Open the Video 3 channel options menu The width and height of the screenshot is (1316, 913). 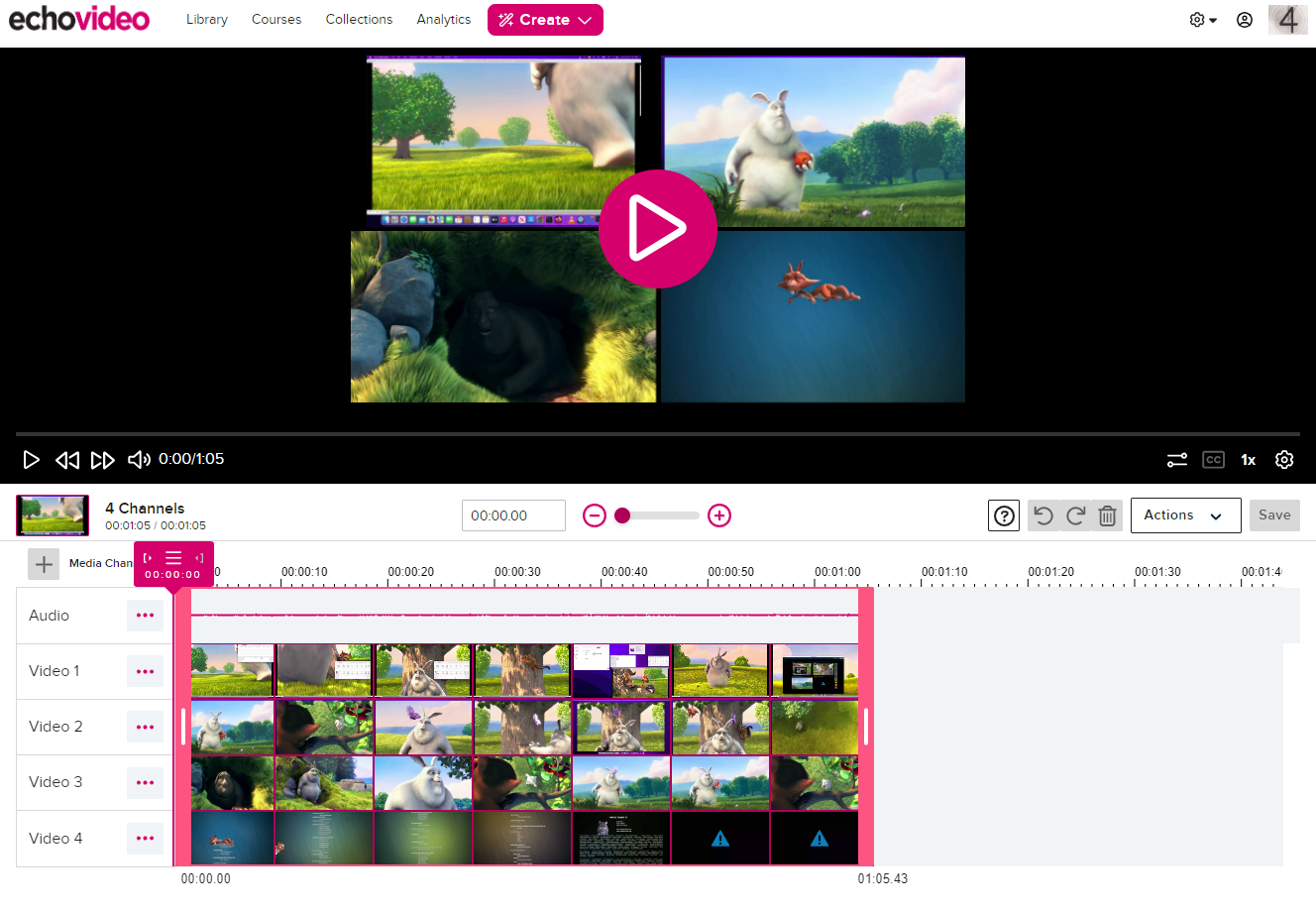[x=145, y=782]
